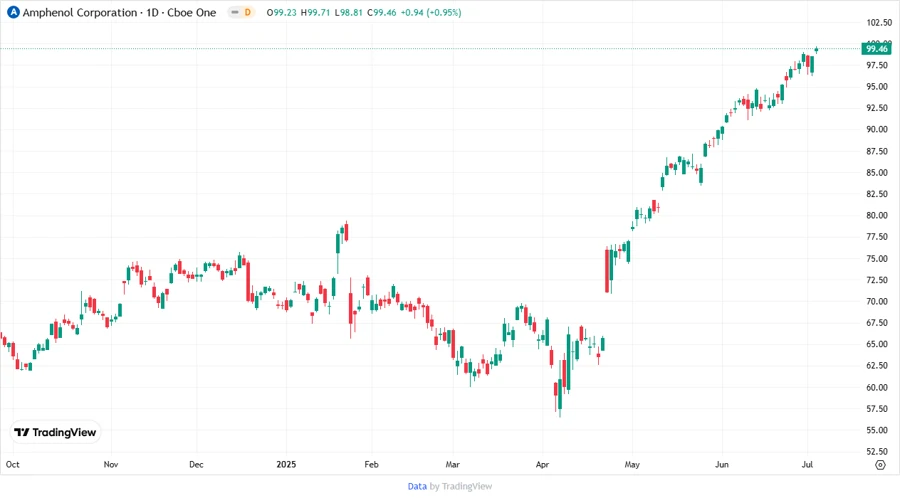Image resolution: width=900 pixels, height=498 pixels.
Task: Click the 2025 label on time axis
Action: click(x=286, y=464)
